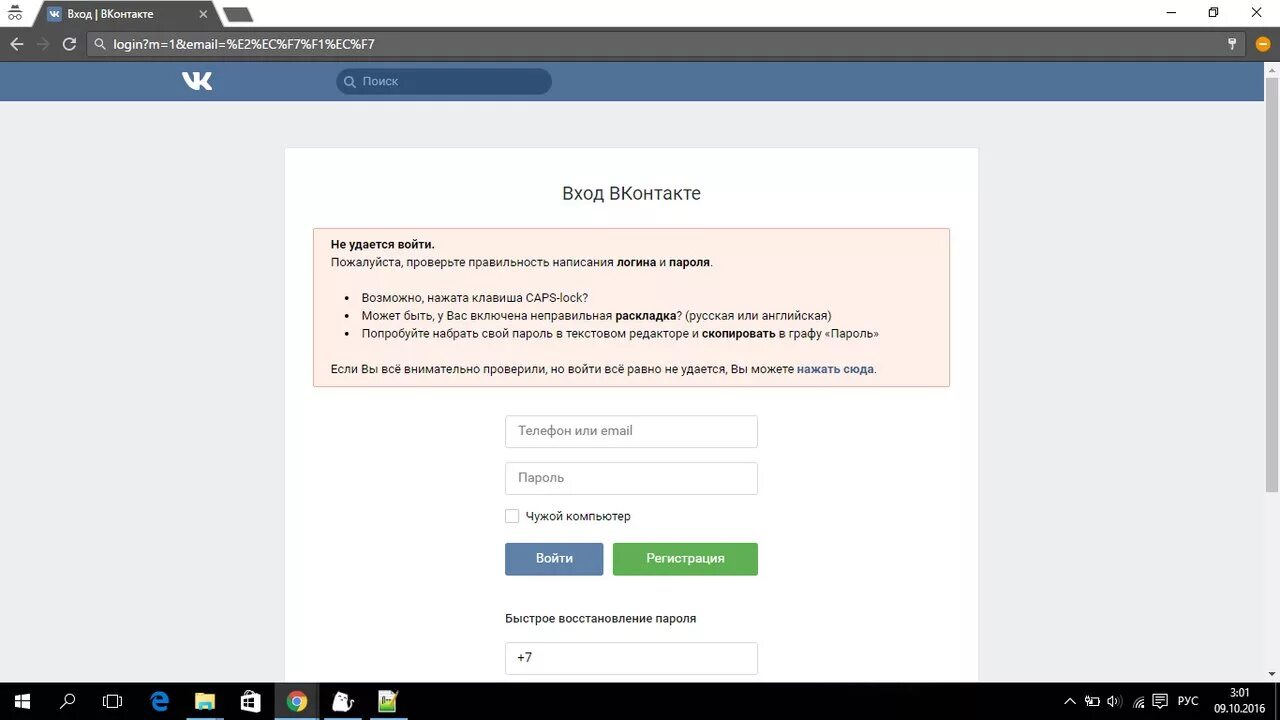Click the search field 'Поиск'
This screenshot has width=1280, height=720.
coord(444,81)
